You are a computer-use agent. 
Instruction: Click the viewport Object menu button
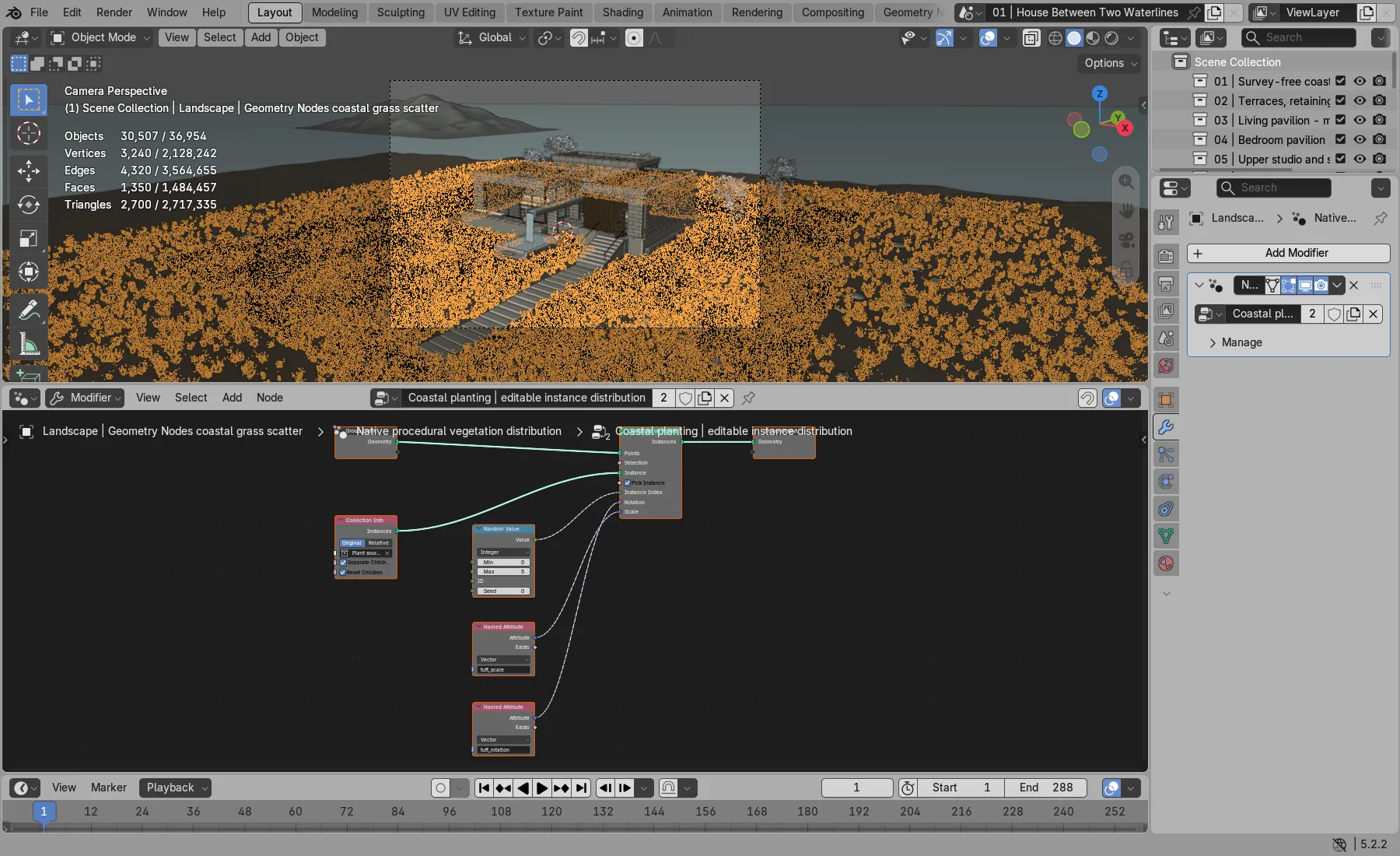pos(302,37)
